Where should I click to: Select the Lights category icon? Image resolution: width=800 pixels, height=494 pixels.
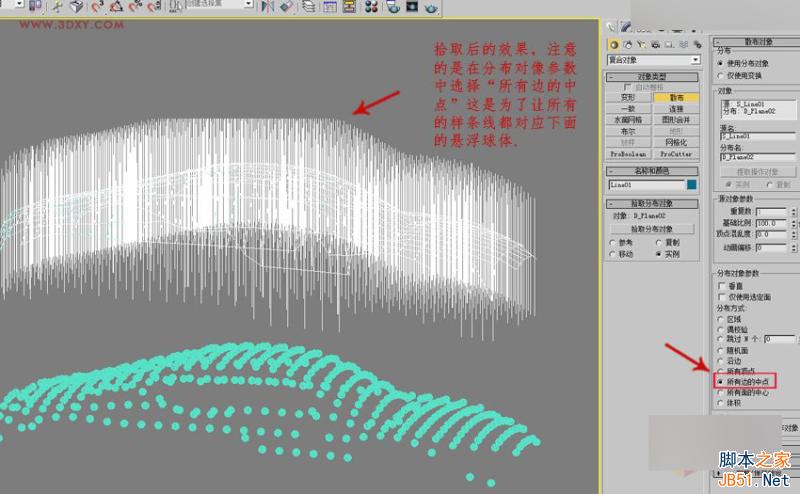tap(641, 45)
